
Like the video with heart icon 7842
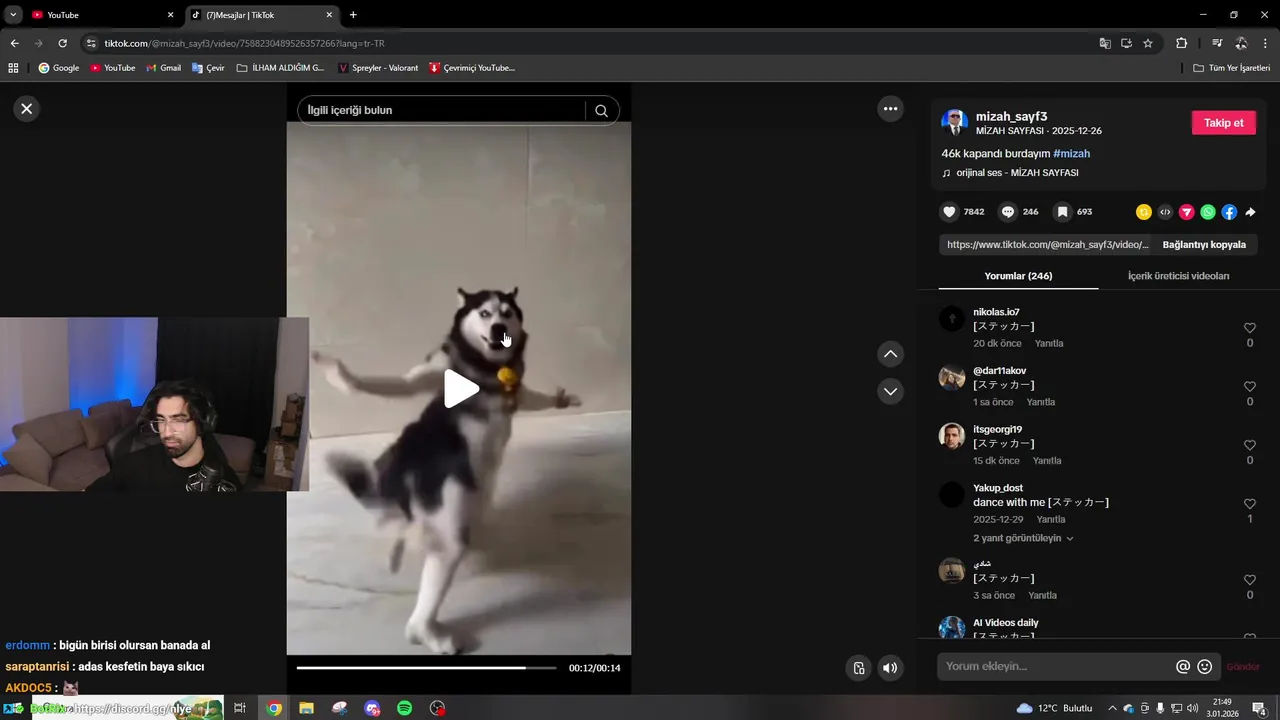(949, 212)
